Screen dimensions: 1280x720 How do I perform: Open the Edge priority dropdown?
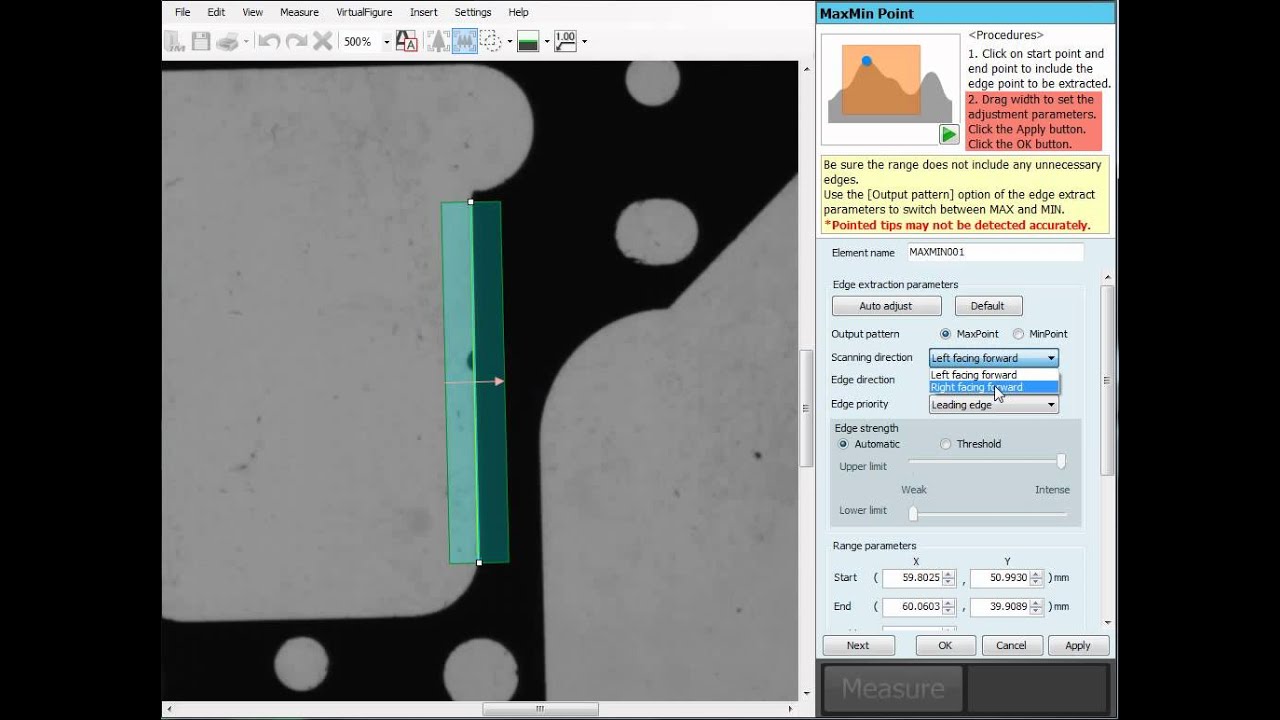coord(993,405)
